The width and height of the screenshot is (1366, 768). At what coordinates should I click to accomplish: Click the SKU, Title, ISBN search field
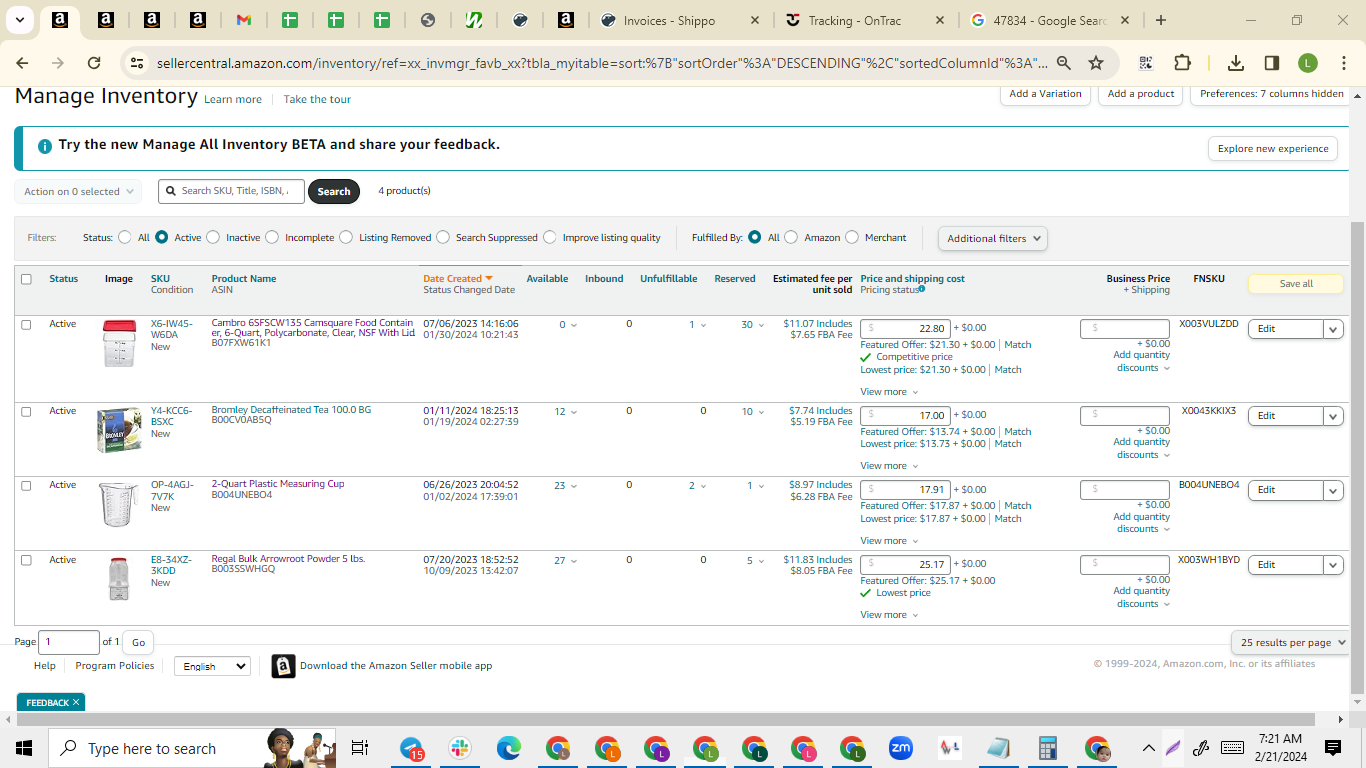coord(231,191)
